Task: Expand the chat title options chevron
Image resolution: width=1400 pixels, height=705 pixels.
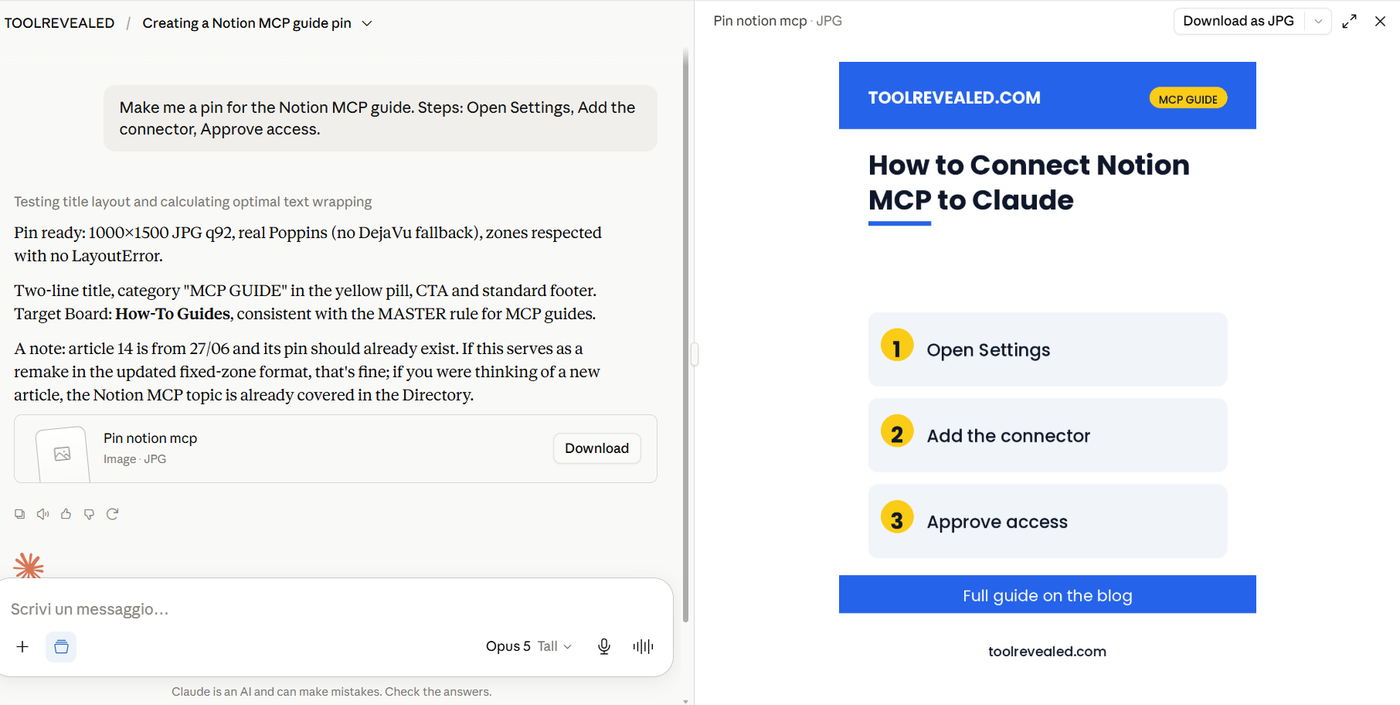Action: click(367, 23)
